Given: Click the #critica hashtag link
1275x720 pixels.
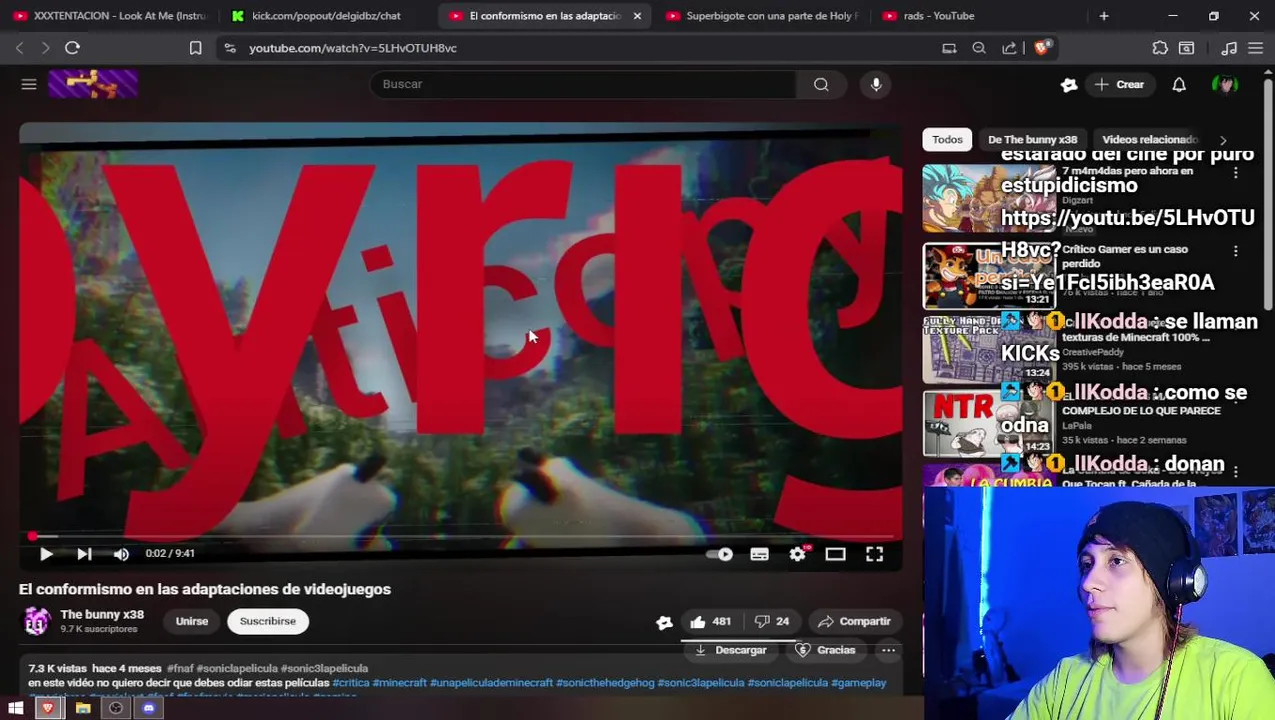Looking at the screenshot, I should tap(350, 683).
